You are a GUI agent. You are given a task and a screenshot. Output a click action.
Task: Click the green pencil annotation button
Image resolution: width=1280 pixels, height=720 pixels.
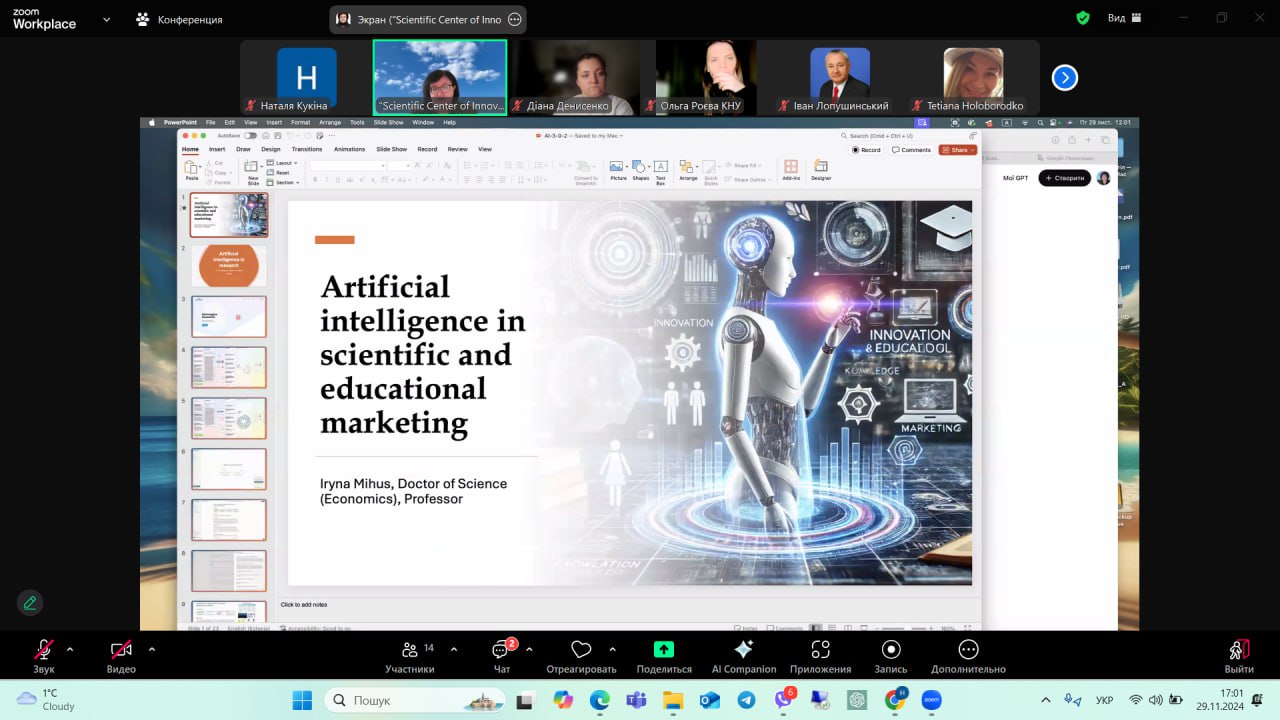[x=30, y=602]
